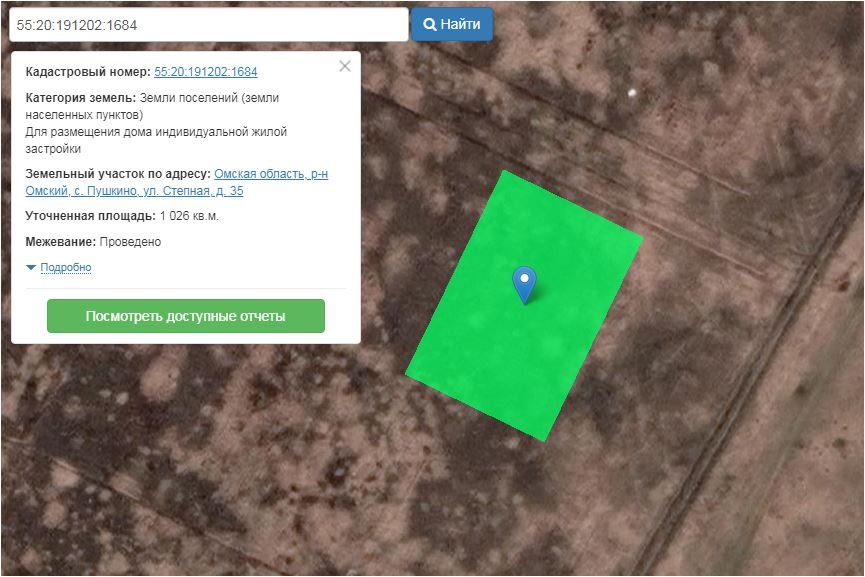Click the Кадастровый номер label
865x577 pixels.
[x=88, y=72]
